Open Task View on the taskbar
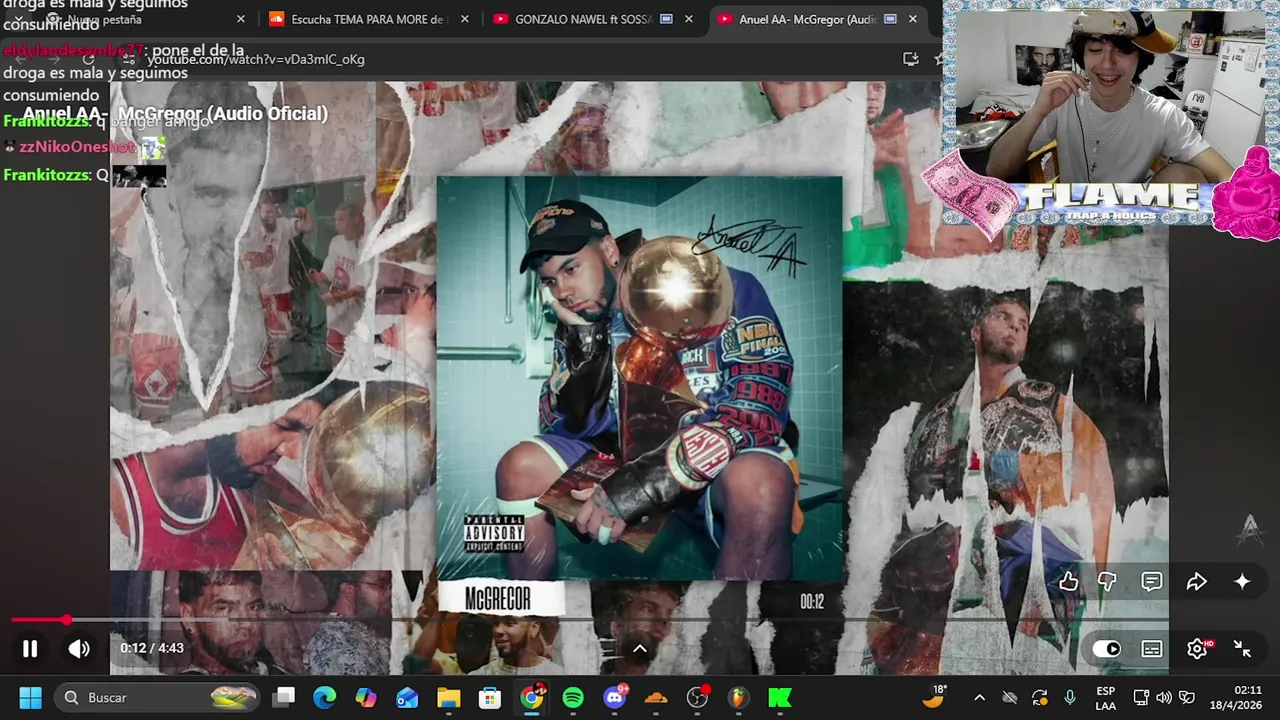Image resolution: width=1280 pixels, height=720 pixels. (285, 697)
